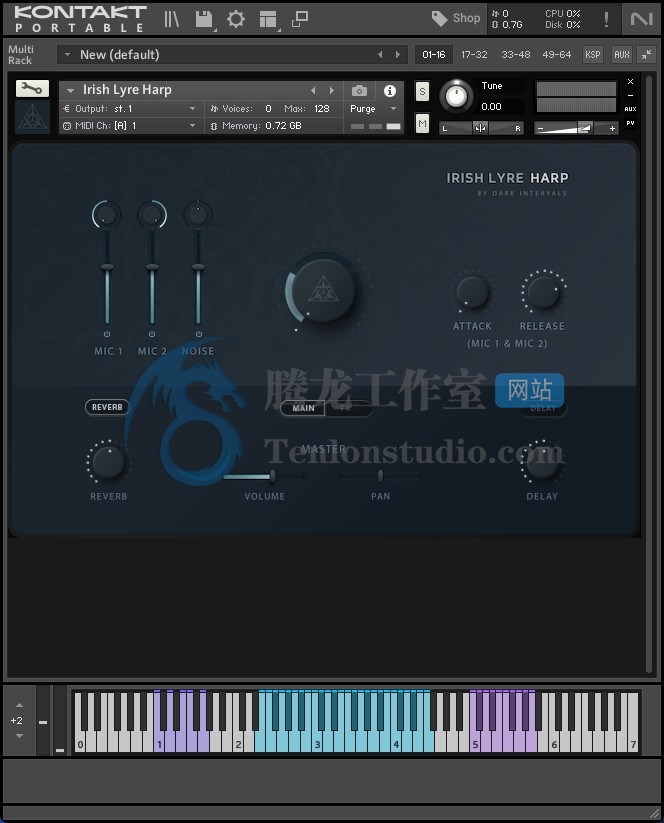Click the NOISE pan knob
This screenshot has width=664, height=823.
tap(198, 215)
